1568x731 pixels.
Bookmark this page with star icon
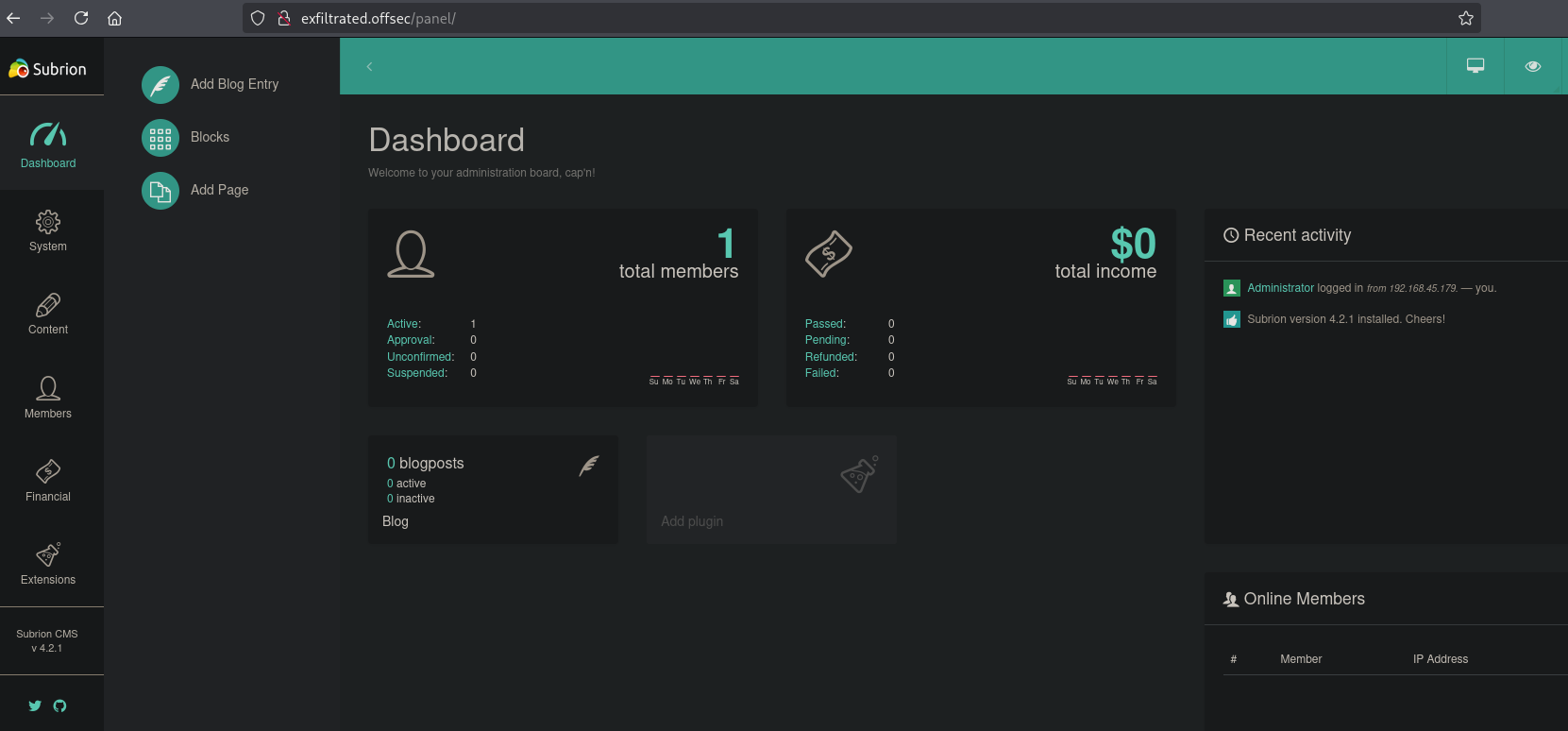1465,18
